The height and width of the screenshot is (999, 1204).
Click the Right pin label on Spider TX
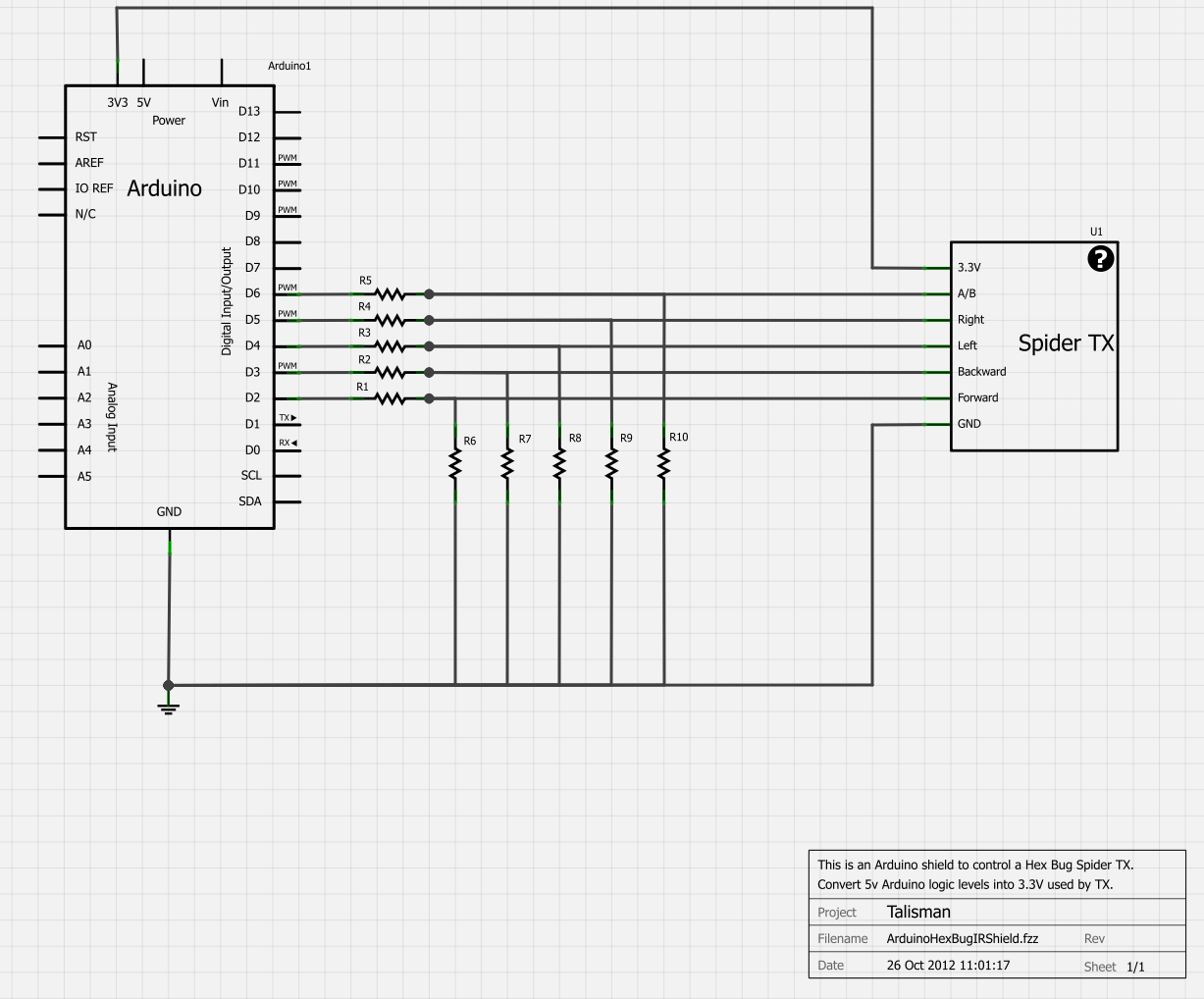[970, 320]
